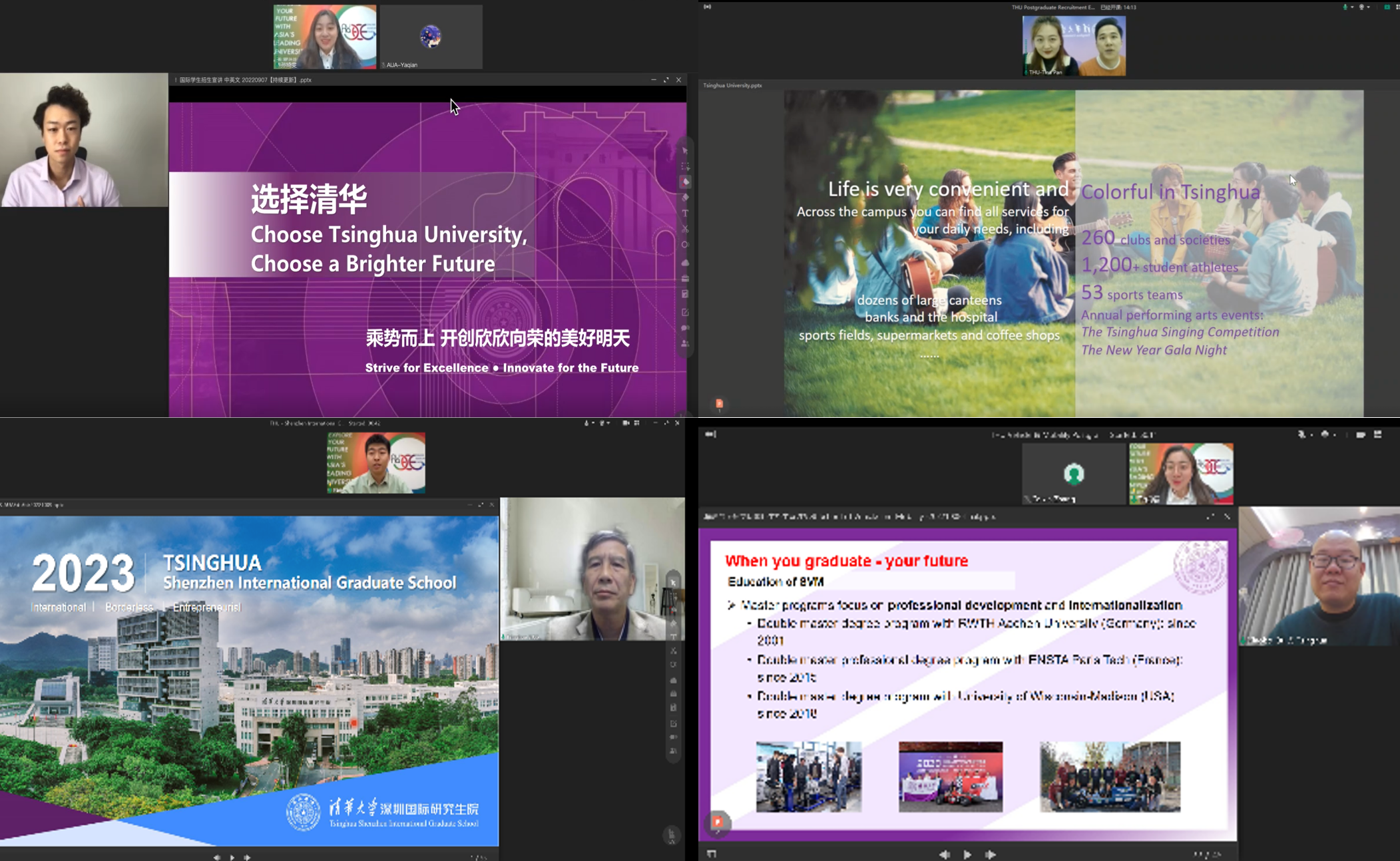Screen dimensions: 1400x861
Task: Activate the highlighted pen annotation tool
Action: pos(685,182)
